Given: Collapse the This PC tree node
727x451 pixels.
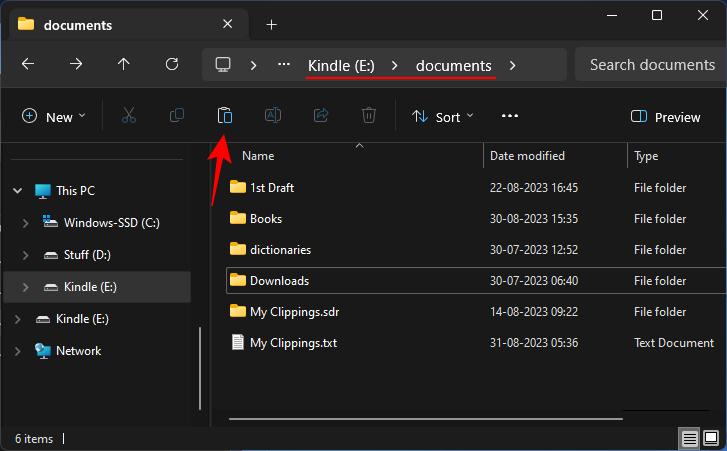Looking at the screenshot, I should pyautogui.click(x=16, y=190).
